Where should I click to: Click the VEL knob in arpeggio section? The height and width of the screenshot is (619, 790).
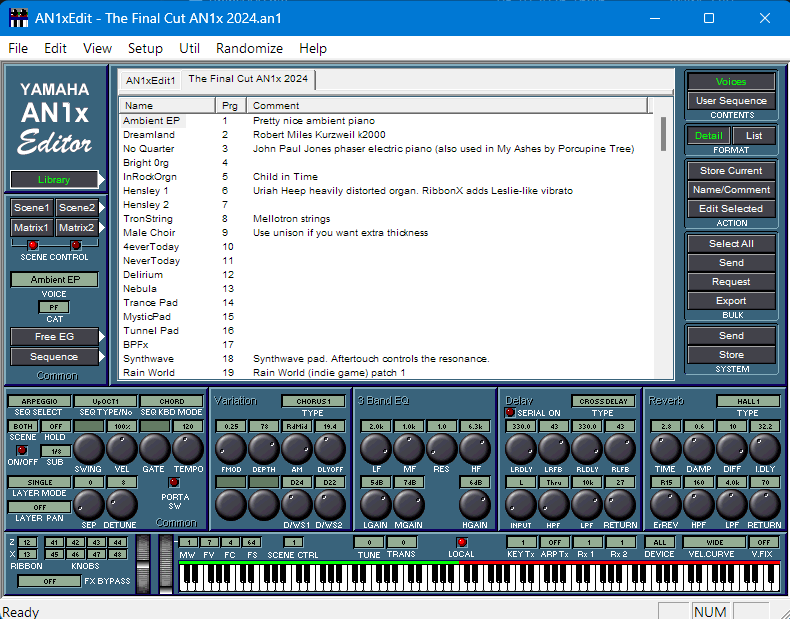pyautogui.click(x=121, y=448)
